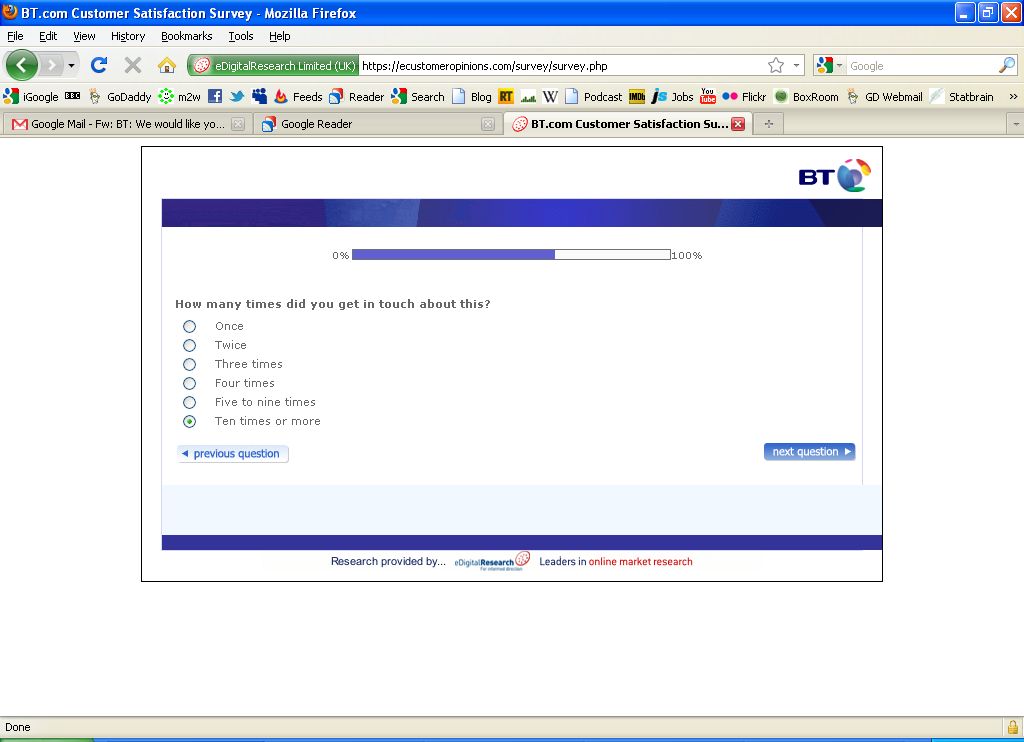Viewport: 1024px width, 742px height.
Task: Click the survey progress bar
Action: (511, 255)
